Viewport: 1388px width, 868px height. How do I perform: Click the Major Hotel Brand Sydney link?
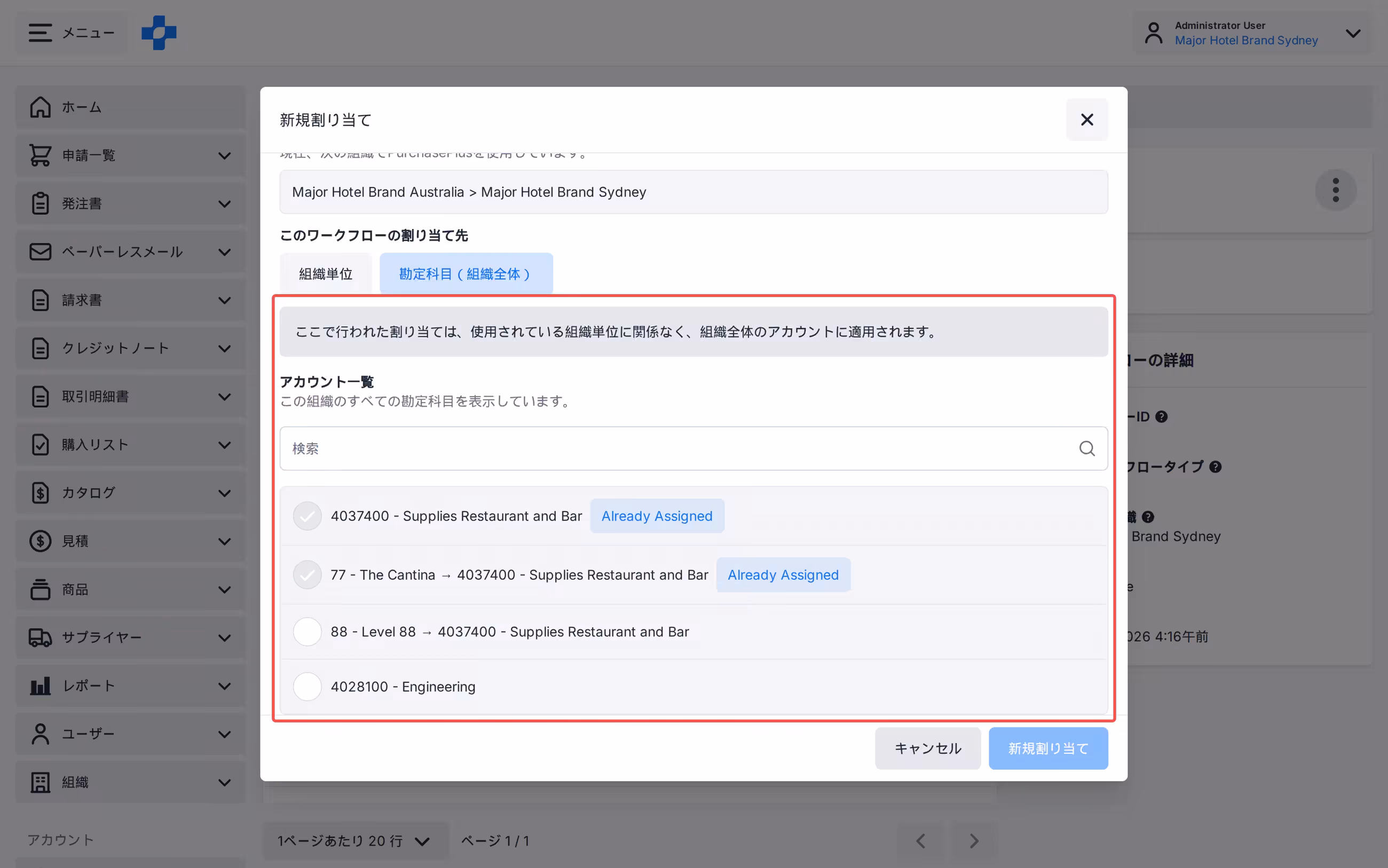(x=1245, y=40)
